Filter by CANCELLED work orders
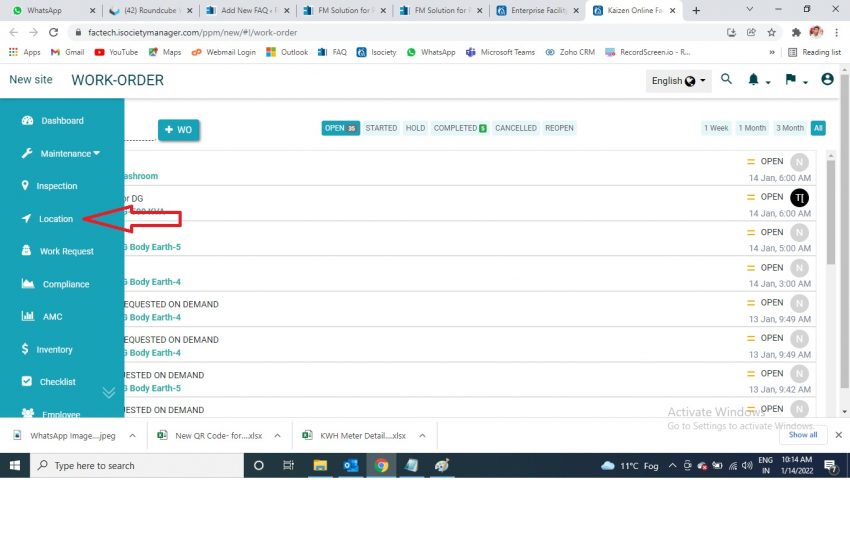 (x=516, y=128)
